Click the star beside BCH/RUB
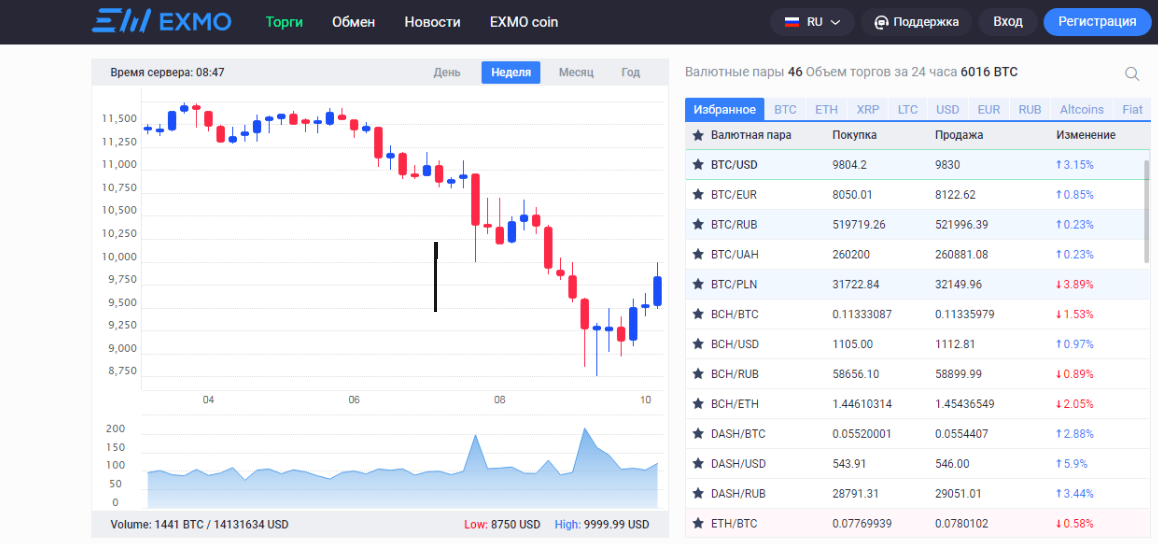1158x544 pixels. click(x=699, y=374)
